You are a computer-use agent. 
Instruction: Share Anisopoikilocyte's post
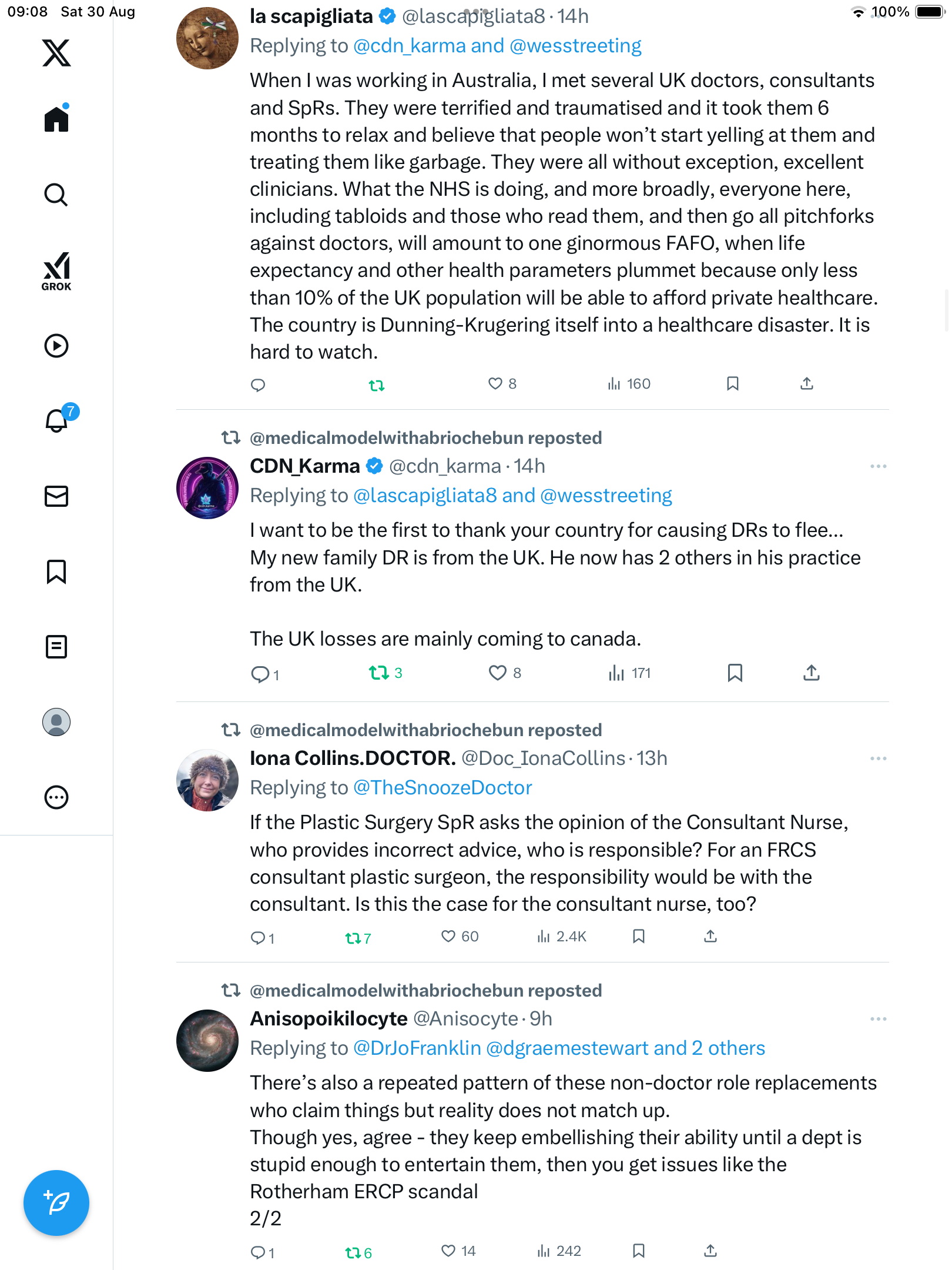[710, 1251]
